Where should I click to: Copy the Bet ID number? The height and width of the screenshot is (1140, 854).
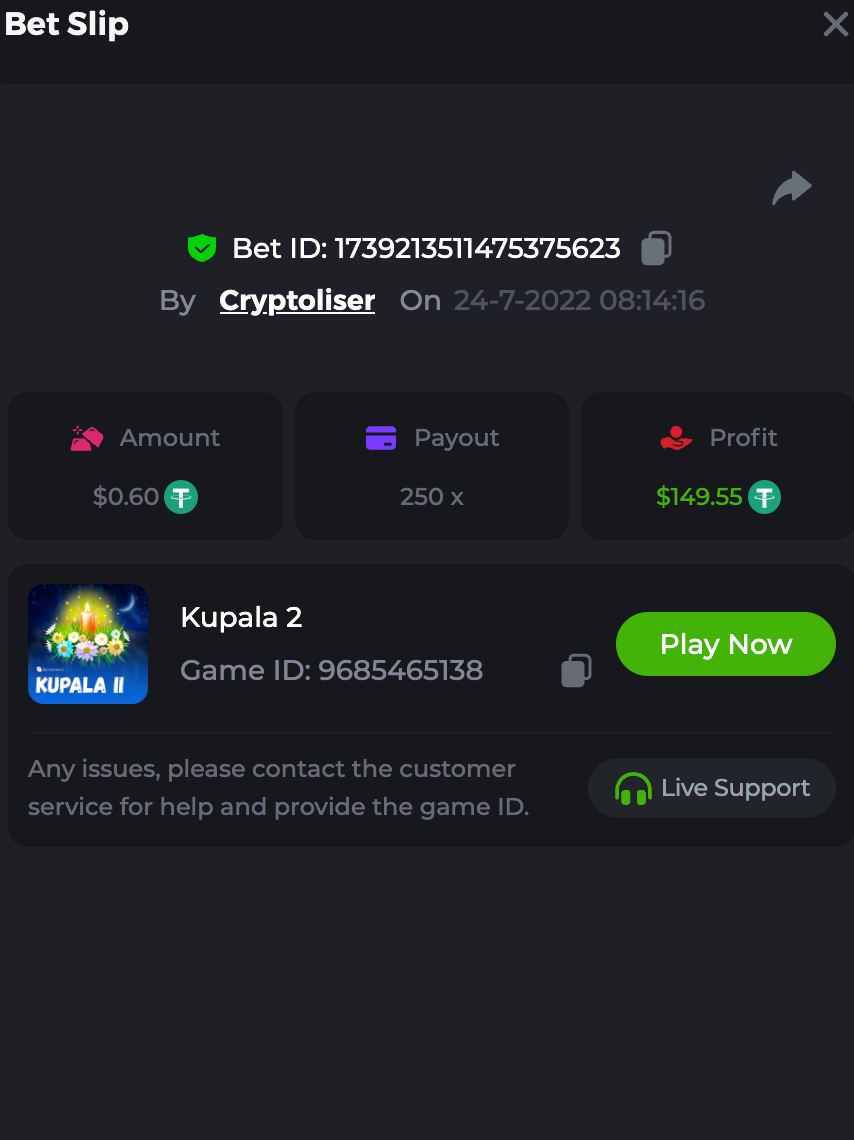[x=656, y=248]
